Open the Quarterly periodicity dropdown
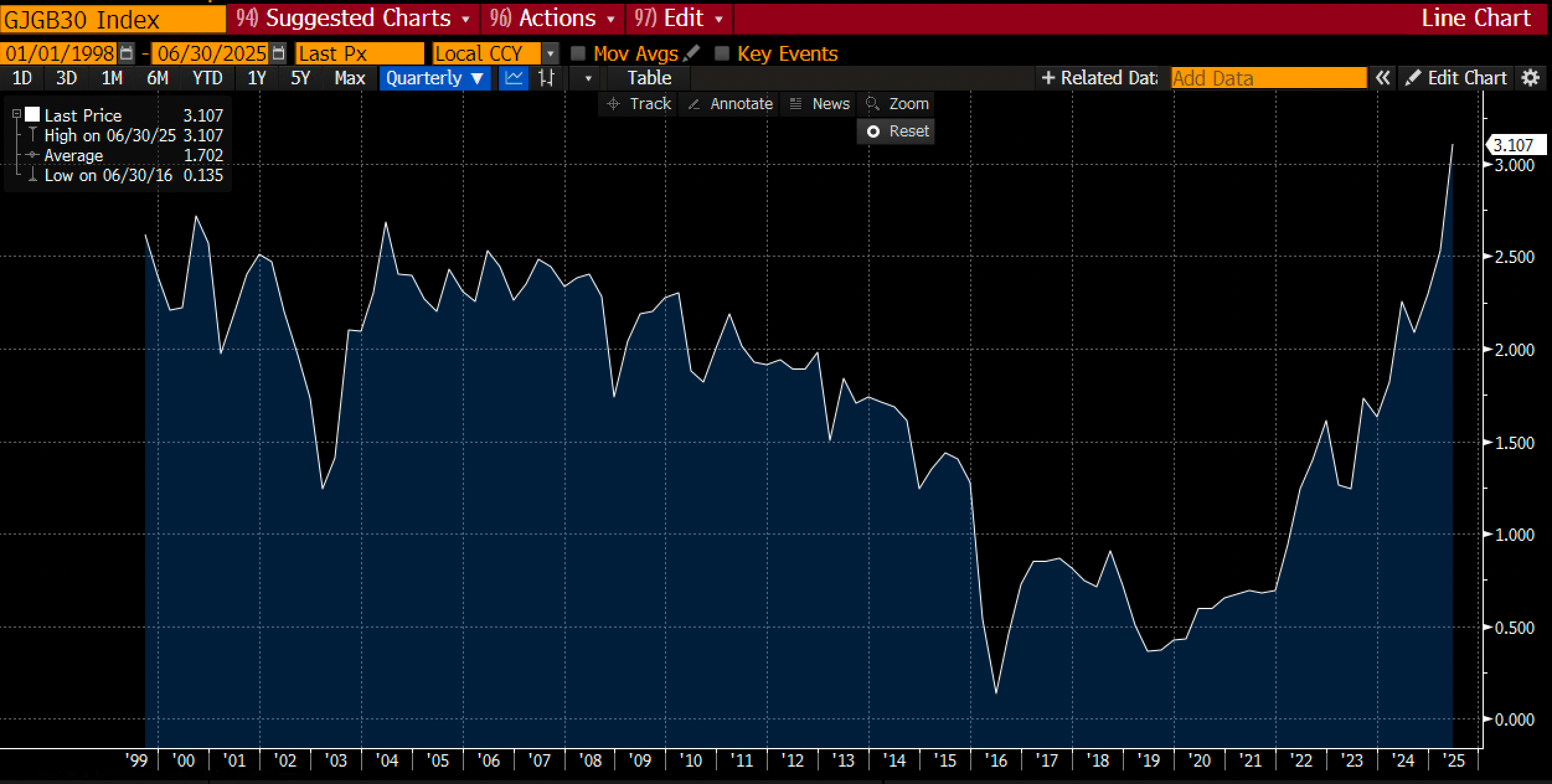1552x784 pixels. [x=434, y=78]
